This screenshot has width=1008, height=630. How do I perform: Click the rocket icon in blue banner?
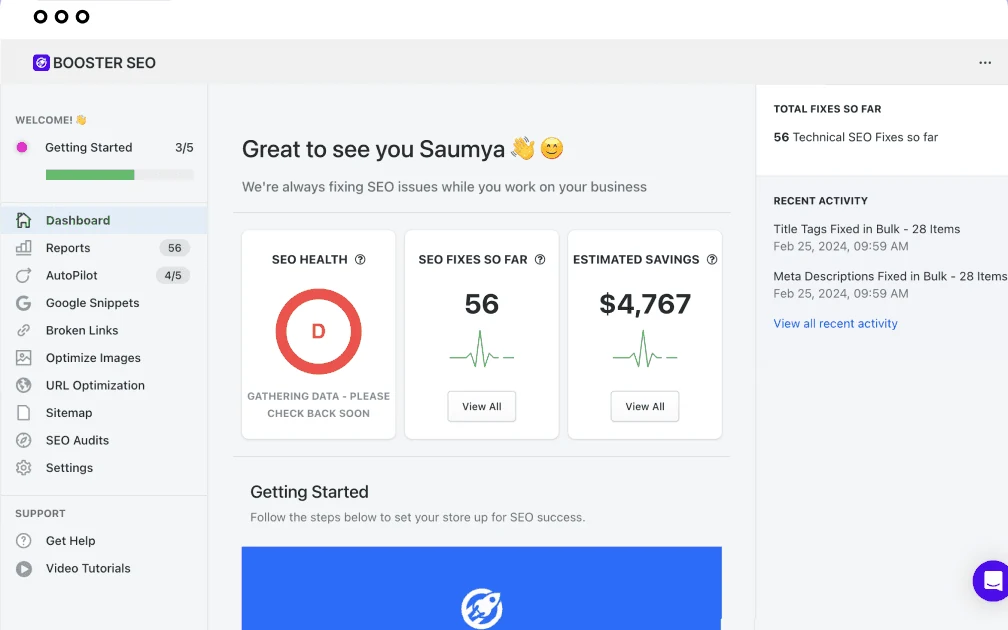(x=482, y=608)
